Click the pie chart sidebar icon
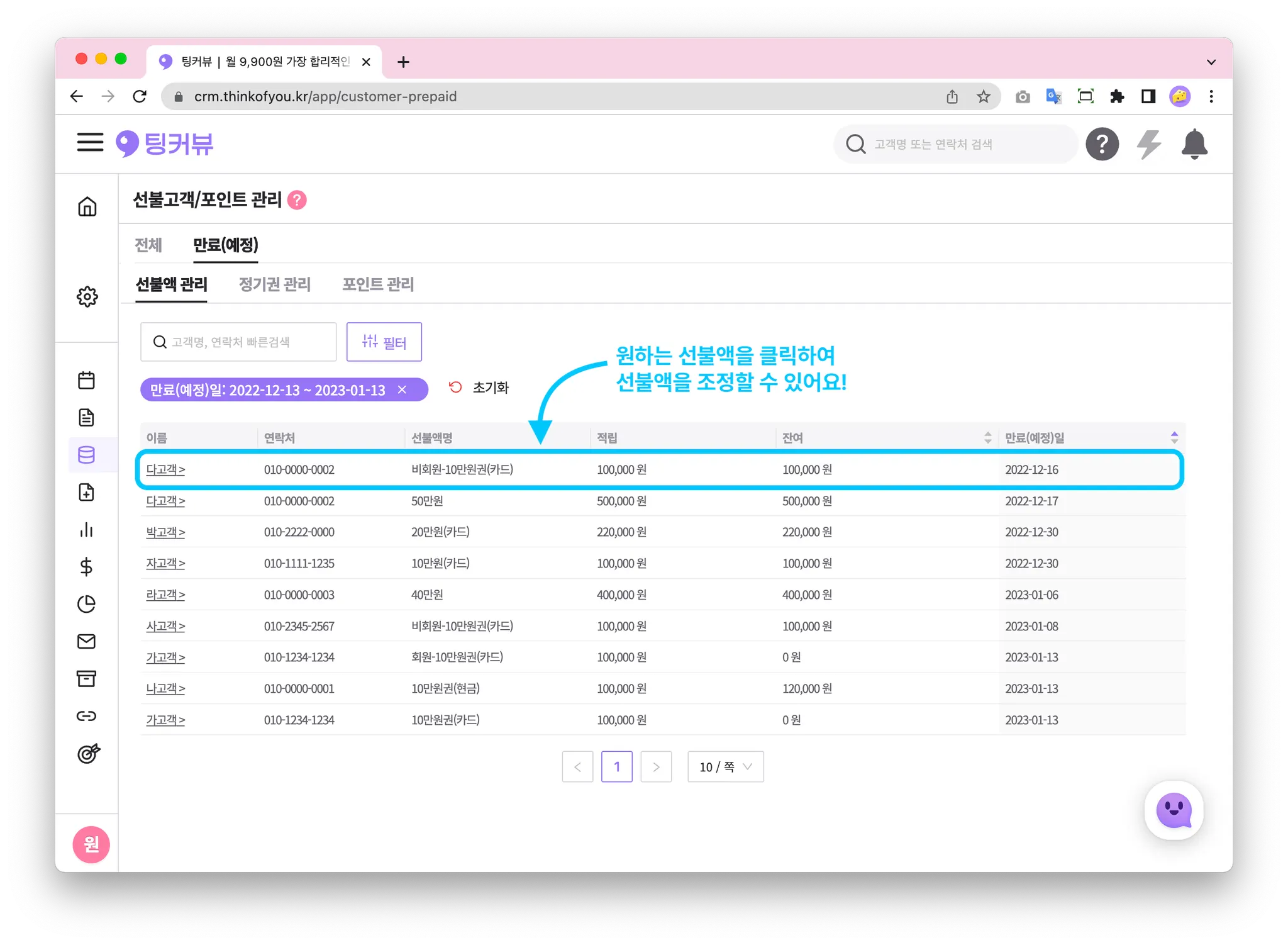Screen dimensions: 1288x945 (87, 604)
